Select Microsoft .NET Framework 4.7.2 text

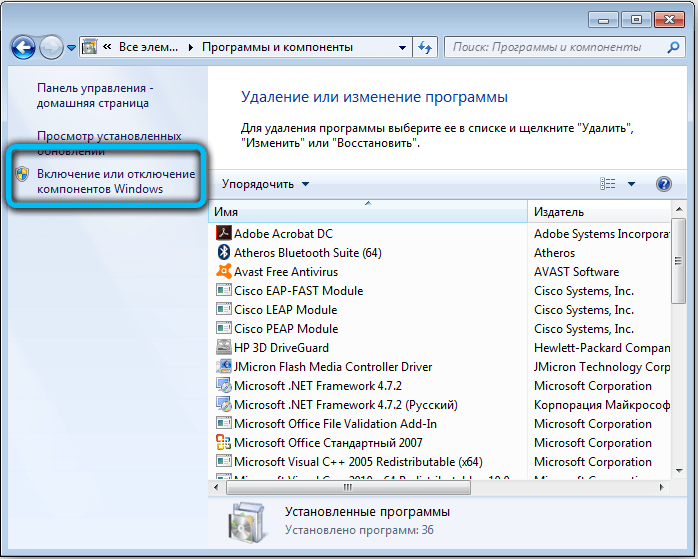tap(318, 386)
